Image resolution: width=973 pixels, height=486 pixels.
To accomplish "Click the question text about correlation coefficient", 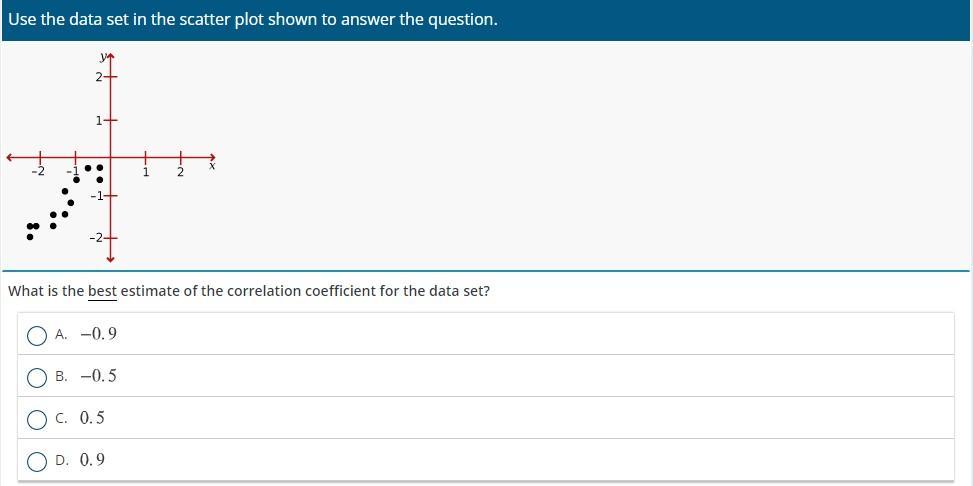I will 249,292.
